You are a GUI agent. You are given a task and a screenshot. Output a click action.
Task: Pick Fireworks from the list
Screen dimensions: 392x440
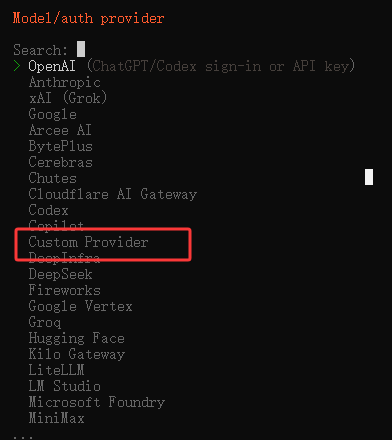tap(64, 290)
